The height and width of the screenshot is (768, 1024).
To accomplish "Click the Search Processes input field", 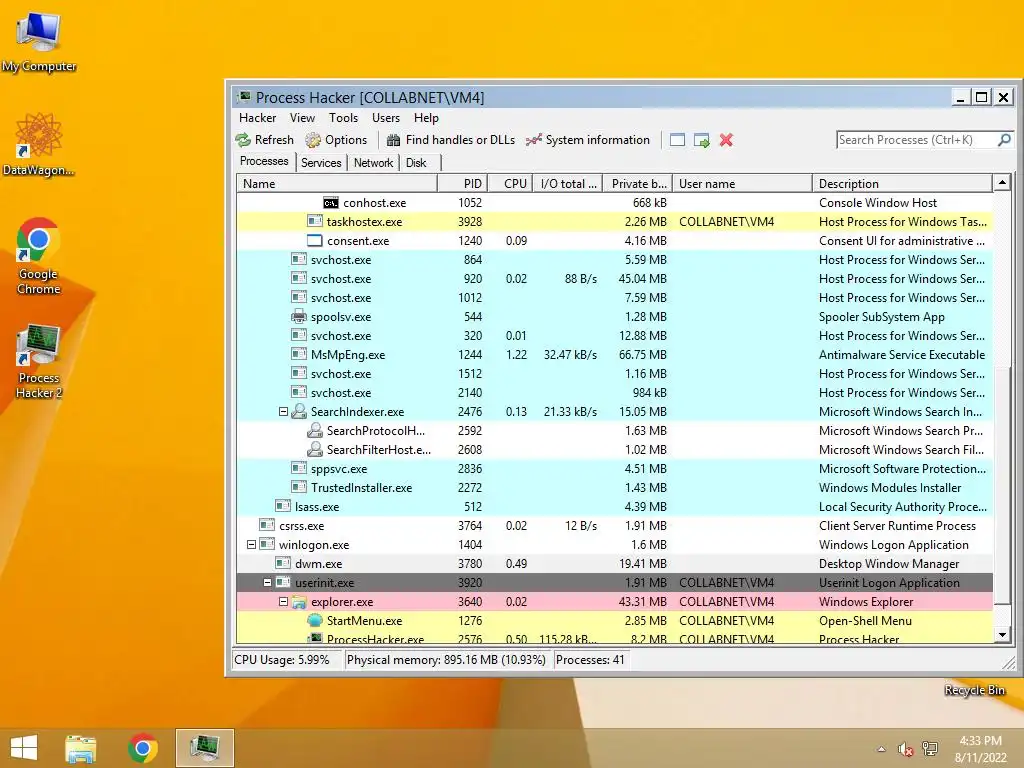I will (x=916, y=140).
